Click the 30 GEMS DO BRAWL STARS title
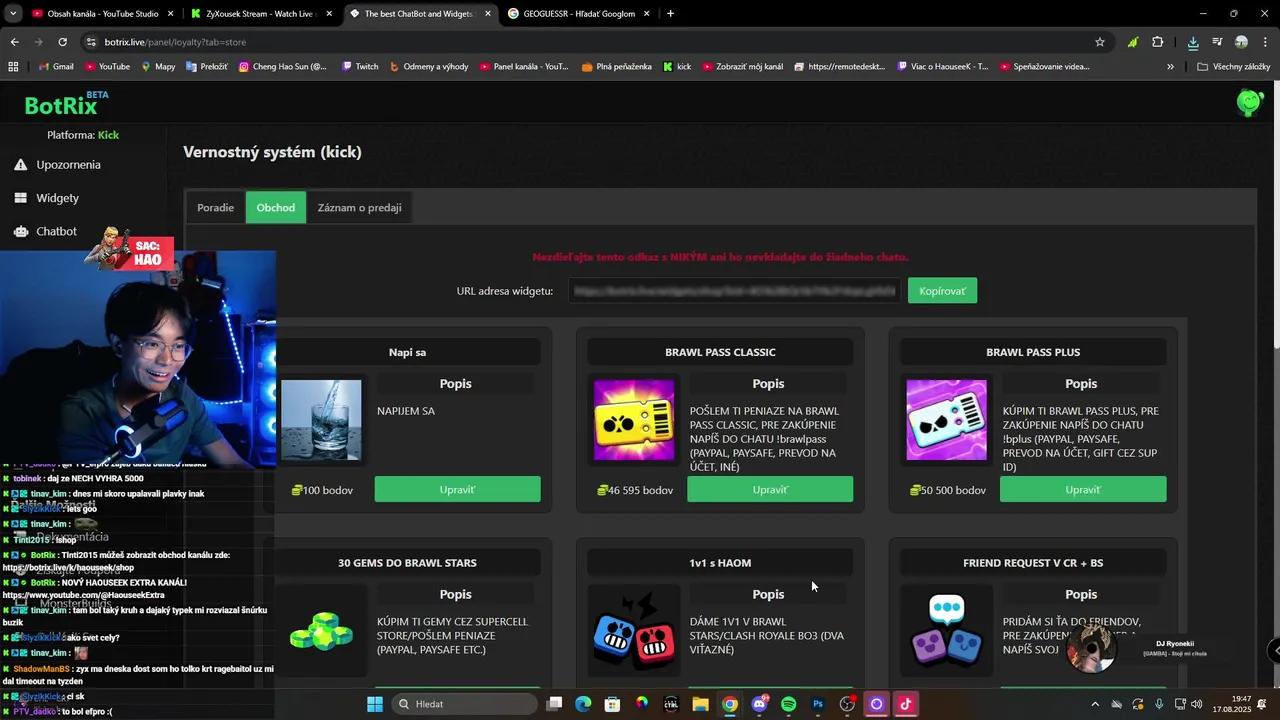 coord(407,563)
